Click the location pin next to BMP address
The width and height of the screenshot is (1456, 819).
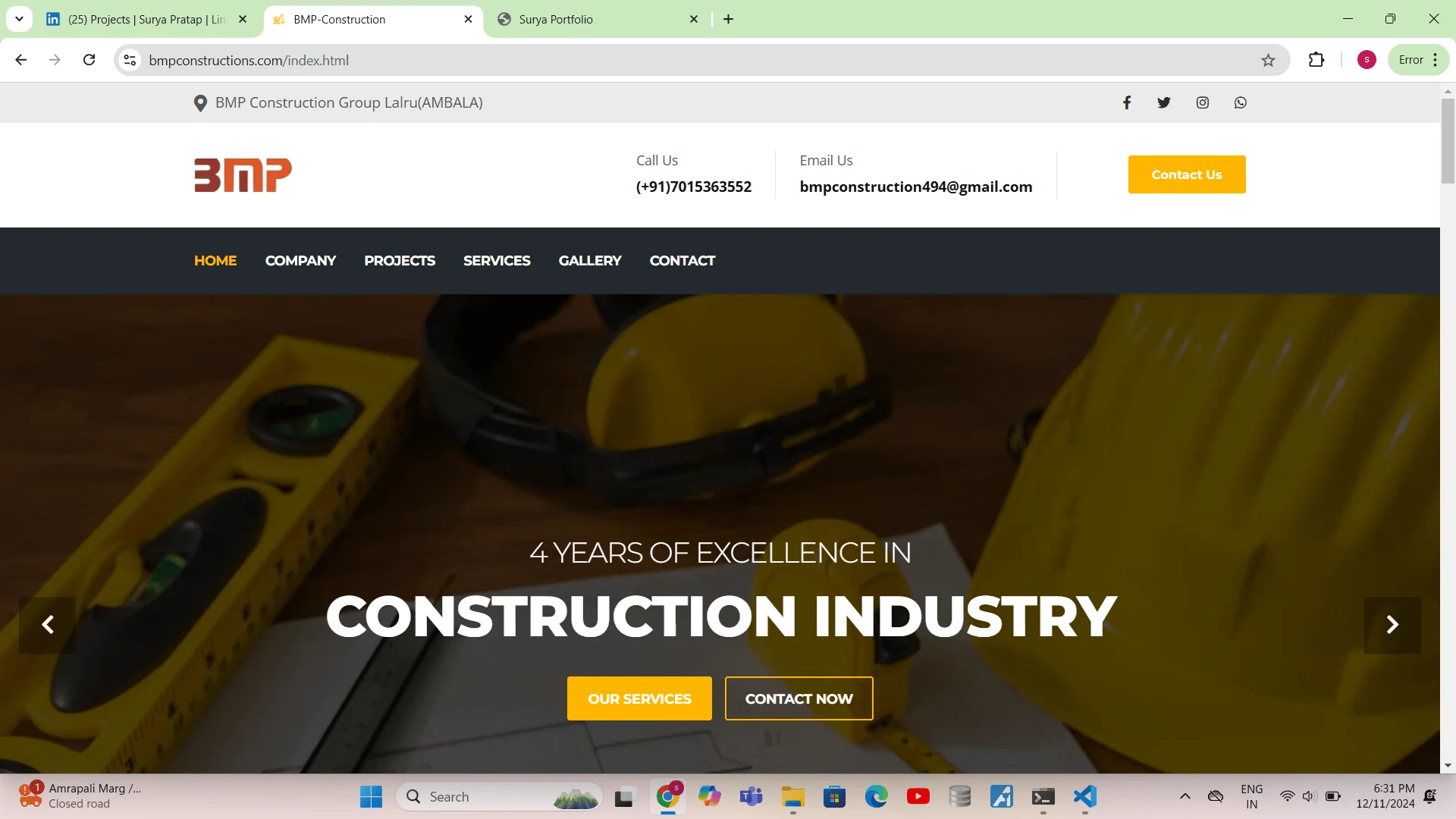click(199, 102)
